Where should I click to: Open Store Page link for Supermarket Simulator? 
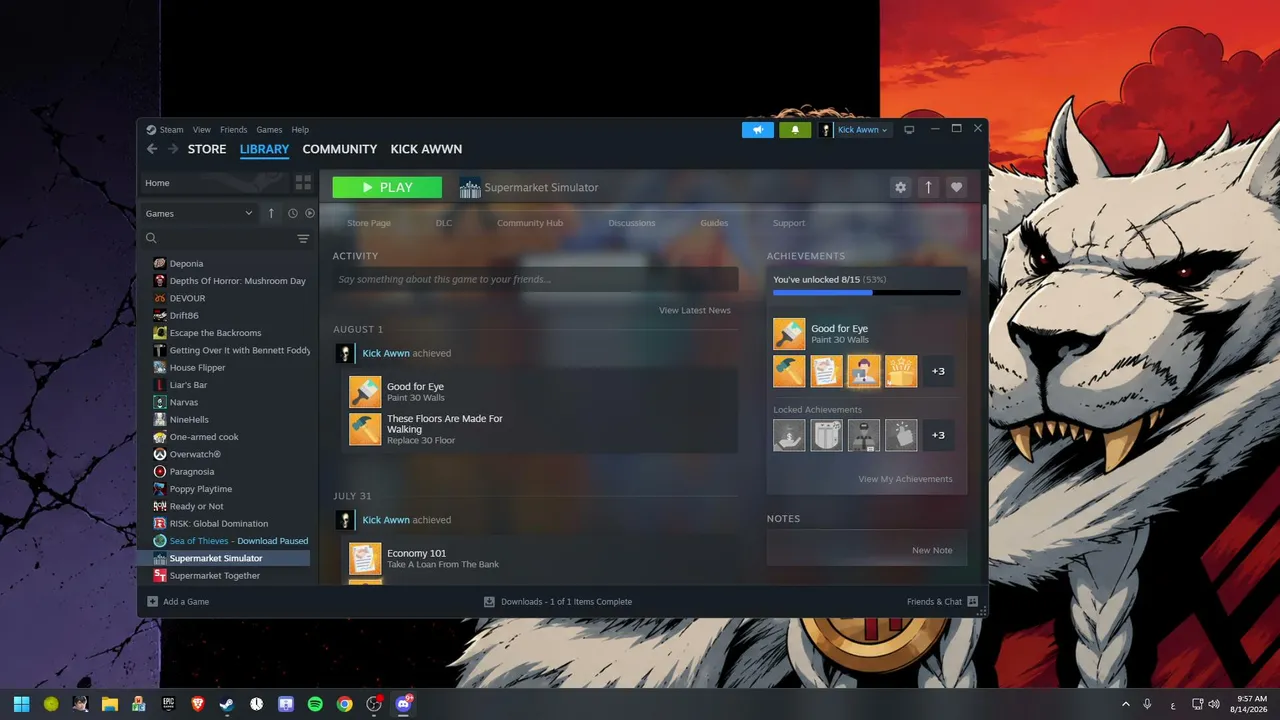369,223
